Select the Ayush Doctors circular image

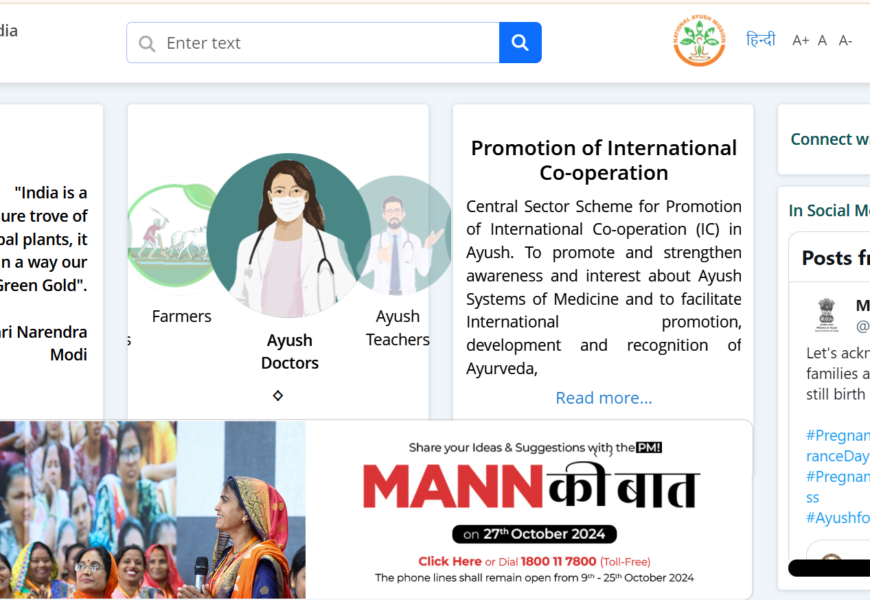[289, 235]
